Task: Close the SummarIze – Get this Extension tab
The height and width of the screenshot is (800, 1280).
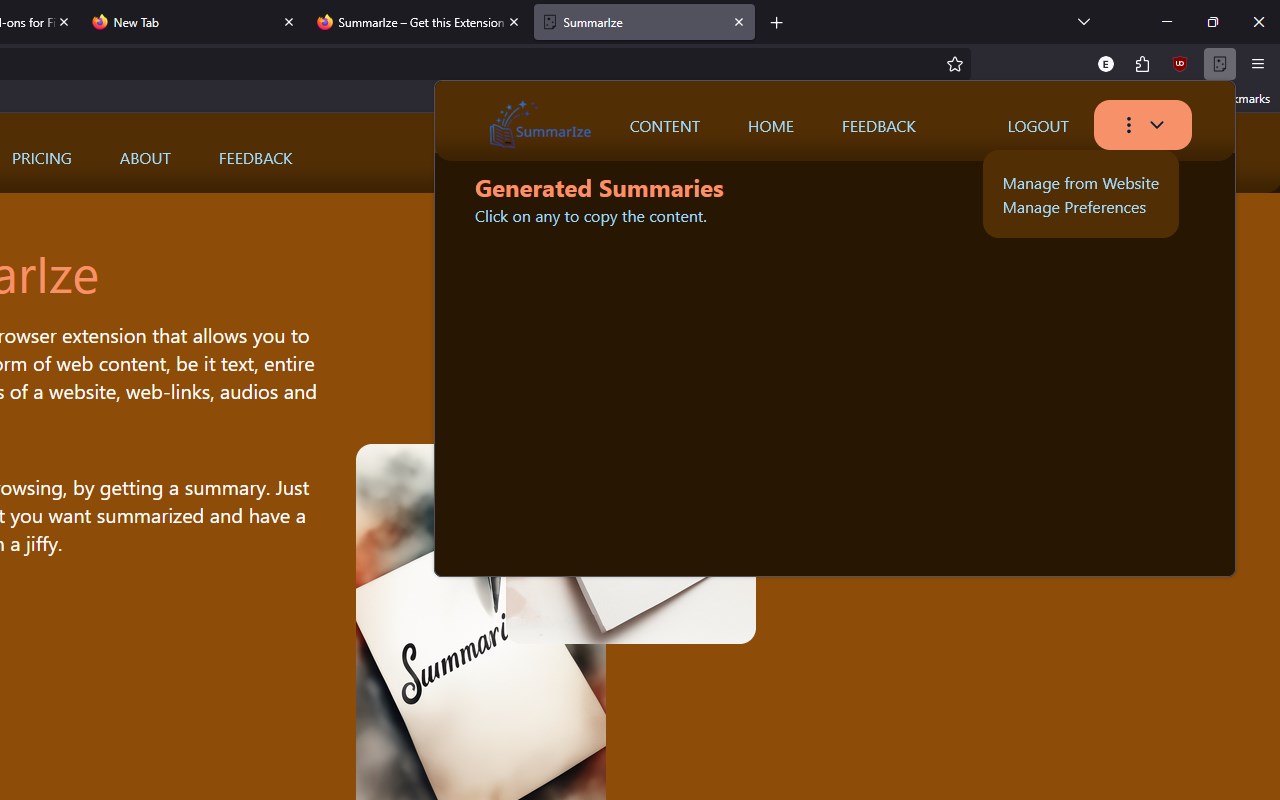Action: [x=514, y=22]
